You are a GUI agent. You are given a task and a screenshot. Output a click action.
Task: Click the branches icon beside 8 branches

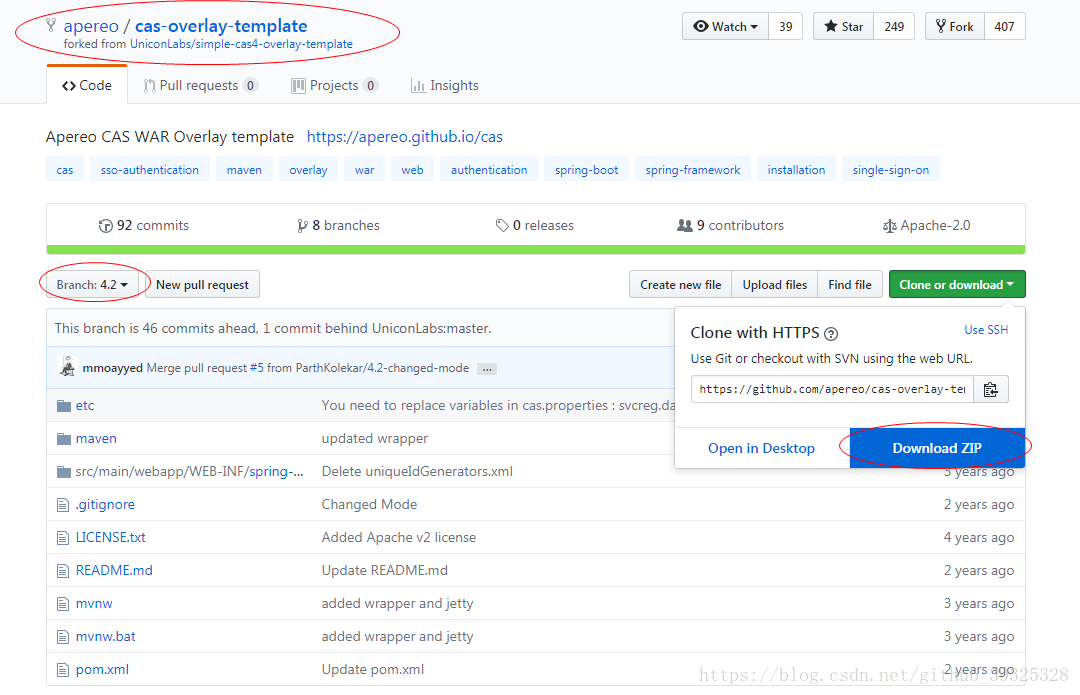302,226
